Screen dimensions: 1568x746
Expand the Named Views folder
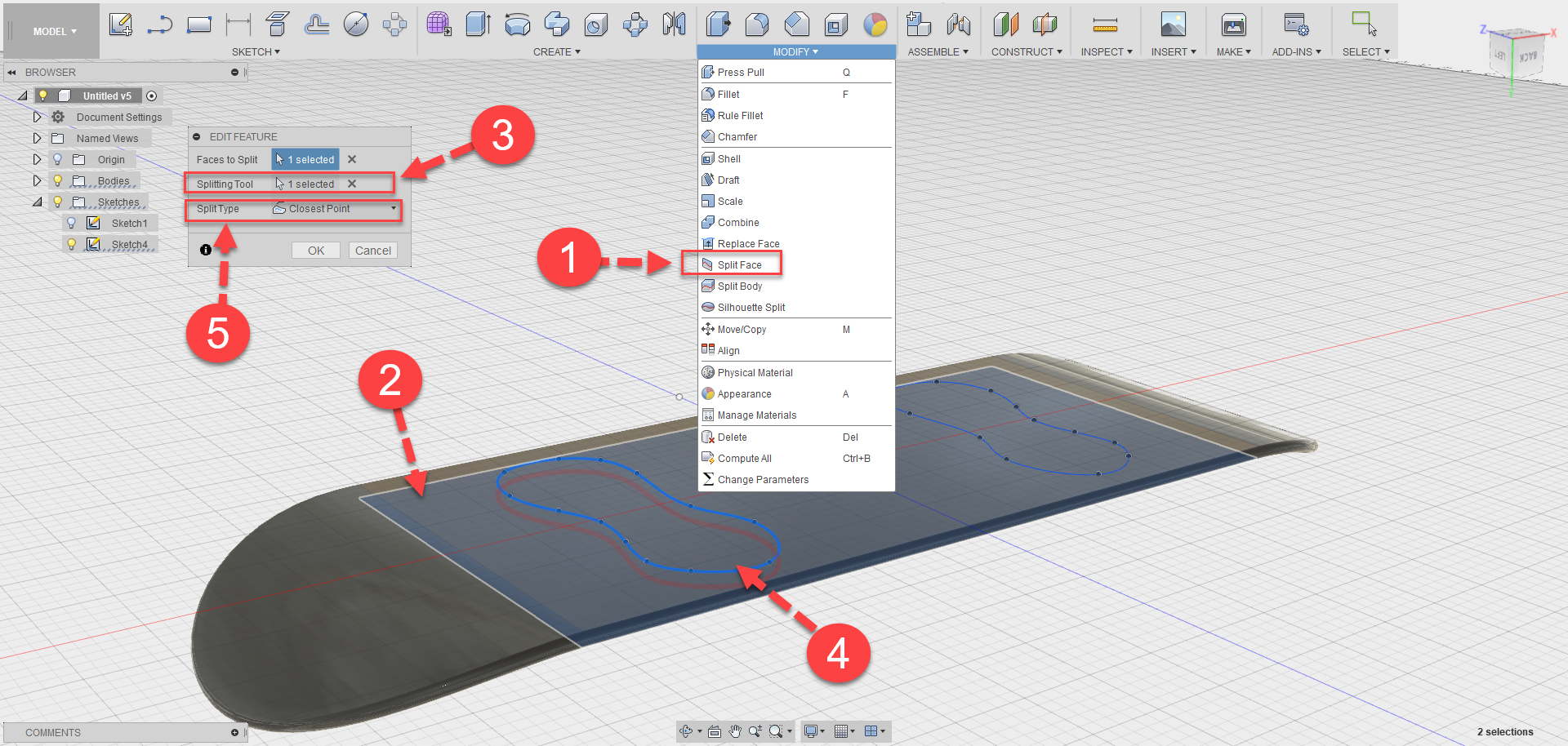click(x=37, y=138)
